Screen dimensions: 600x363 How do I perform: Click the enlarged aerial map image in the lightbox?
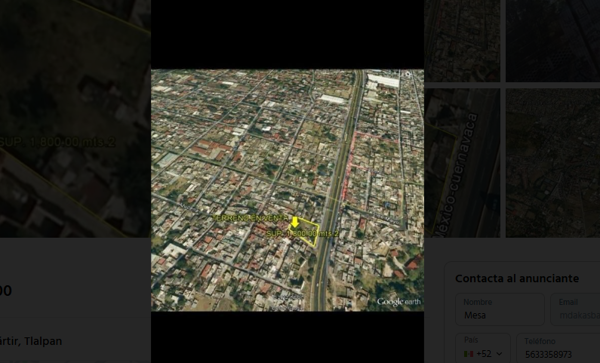pos(287,190)
